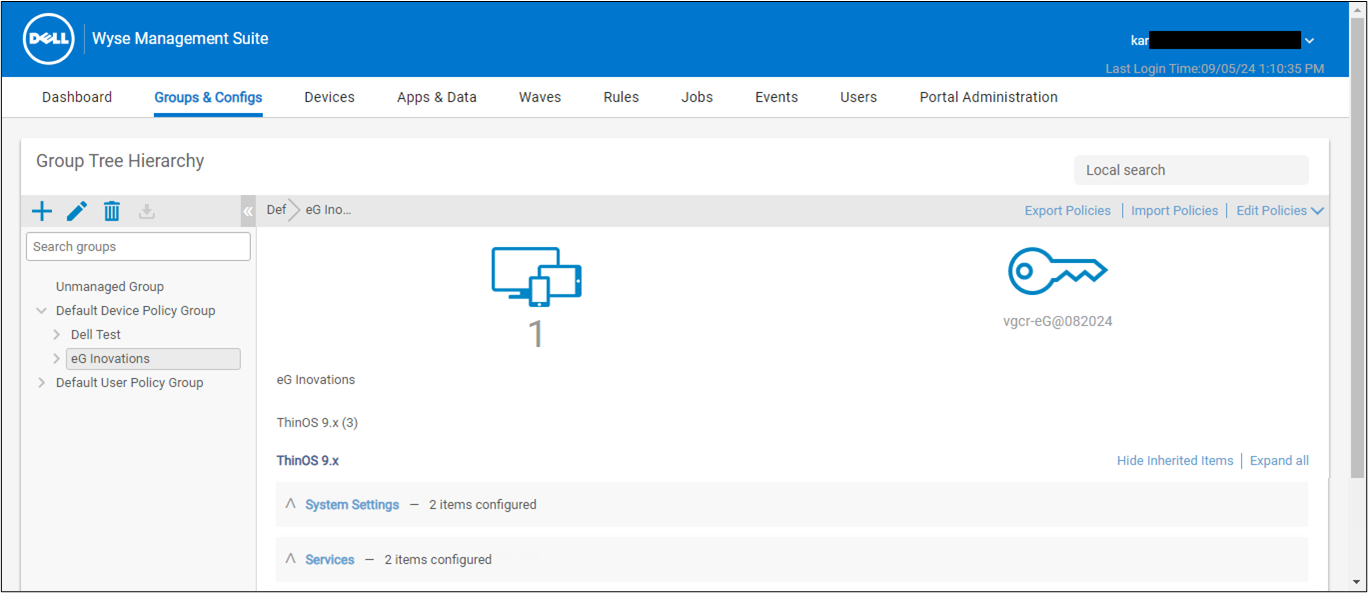Click the group token key icon
Viewport: 1368px width, 593px height.
coord(1058,270)
